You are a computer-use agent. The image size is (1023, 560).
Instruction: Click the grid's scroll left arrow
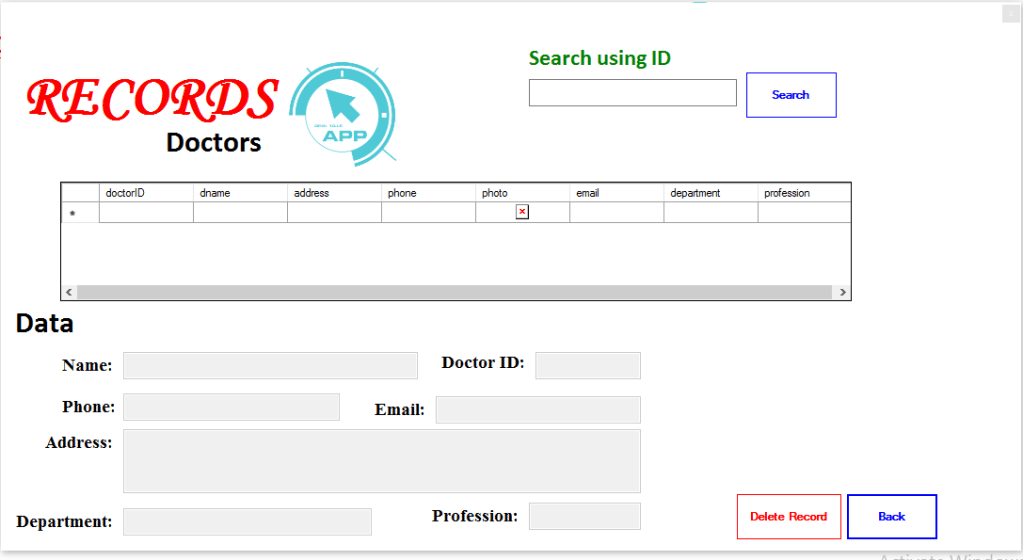click(x=69, y=292)
